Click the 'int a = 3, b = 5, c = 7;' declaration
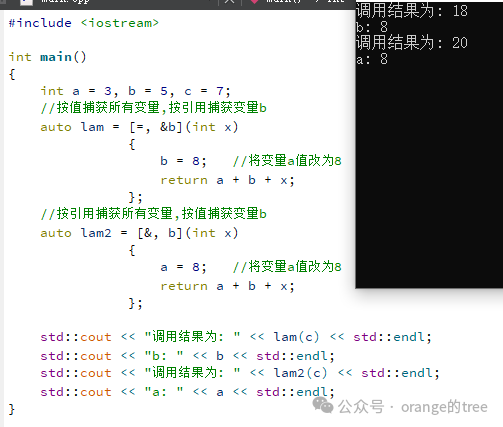This screenshot has height=427, width=503. pos(135,91)
